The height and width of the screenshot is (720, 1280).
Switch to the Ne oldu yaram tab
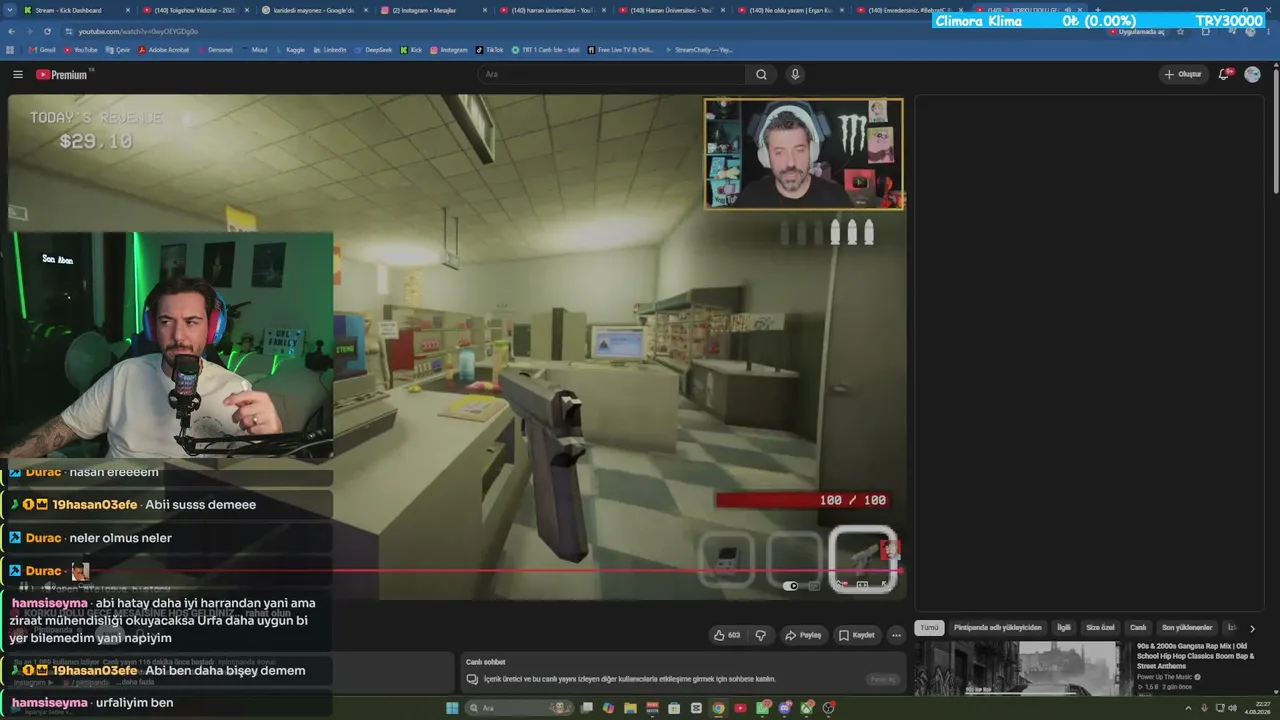[x=789, y=10]
